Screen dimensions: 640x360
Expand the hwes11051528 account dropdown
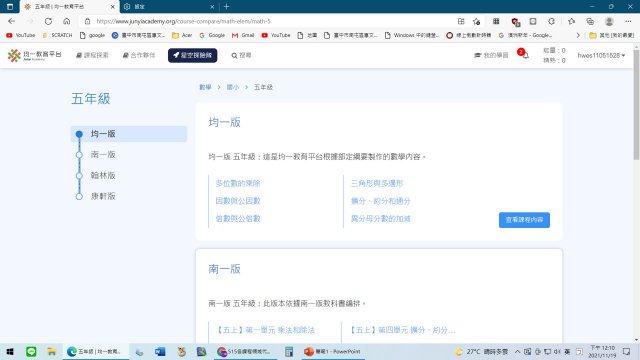[x=601, y=55]
